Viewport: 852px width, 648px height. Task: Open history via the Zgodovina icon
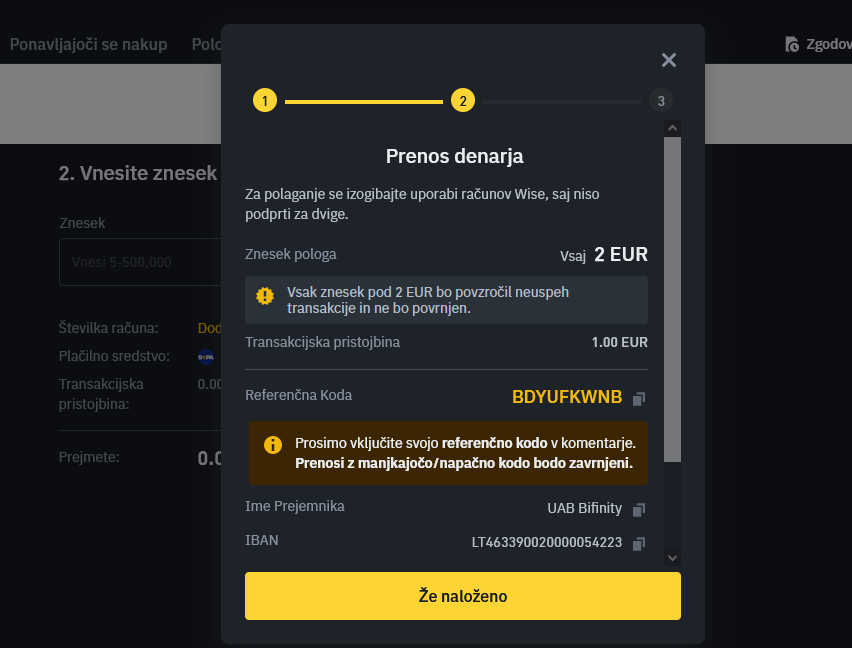(x=792, y=45)
